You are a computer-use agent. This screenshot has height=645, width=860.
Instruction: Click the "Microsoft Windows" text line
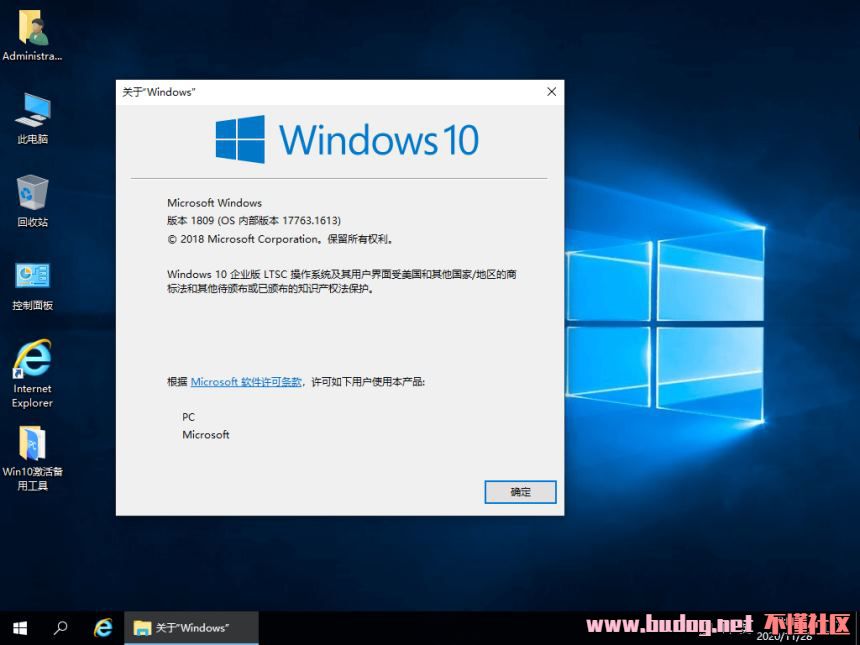pyautogui.click(x=214, y=203)
